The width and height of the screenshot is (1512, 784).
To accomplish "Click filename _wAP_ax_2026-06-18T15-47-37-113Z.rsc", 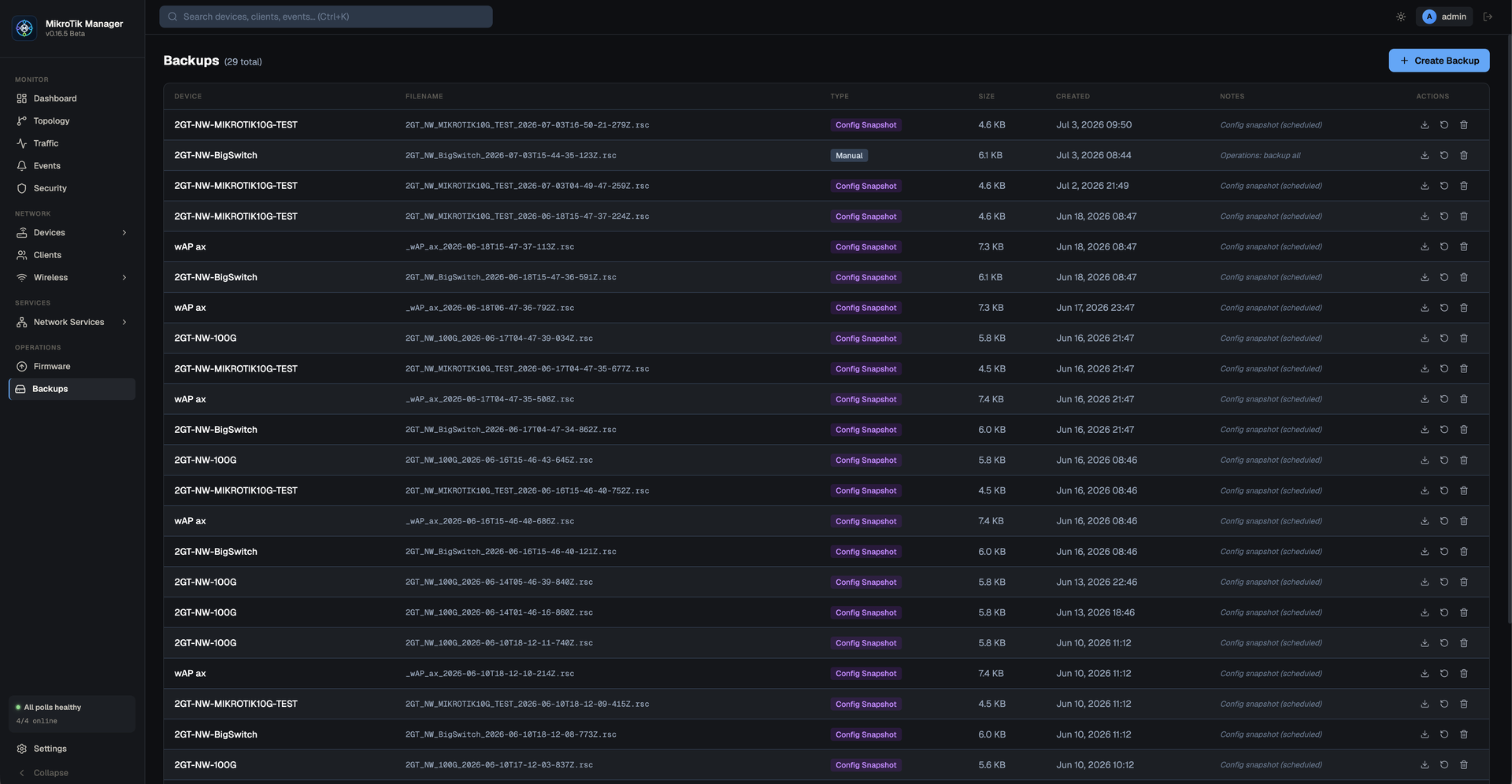I will coord(490,247).
